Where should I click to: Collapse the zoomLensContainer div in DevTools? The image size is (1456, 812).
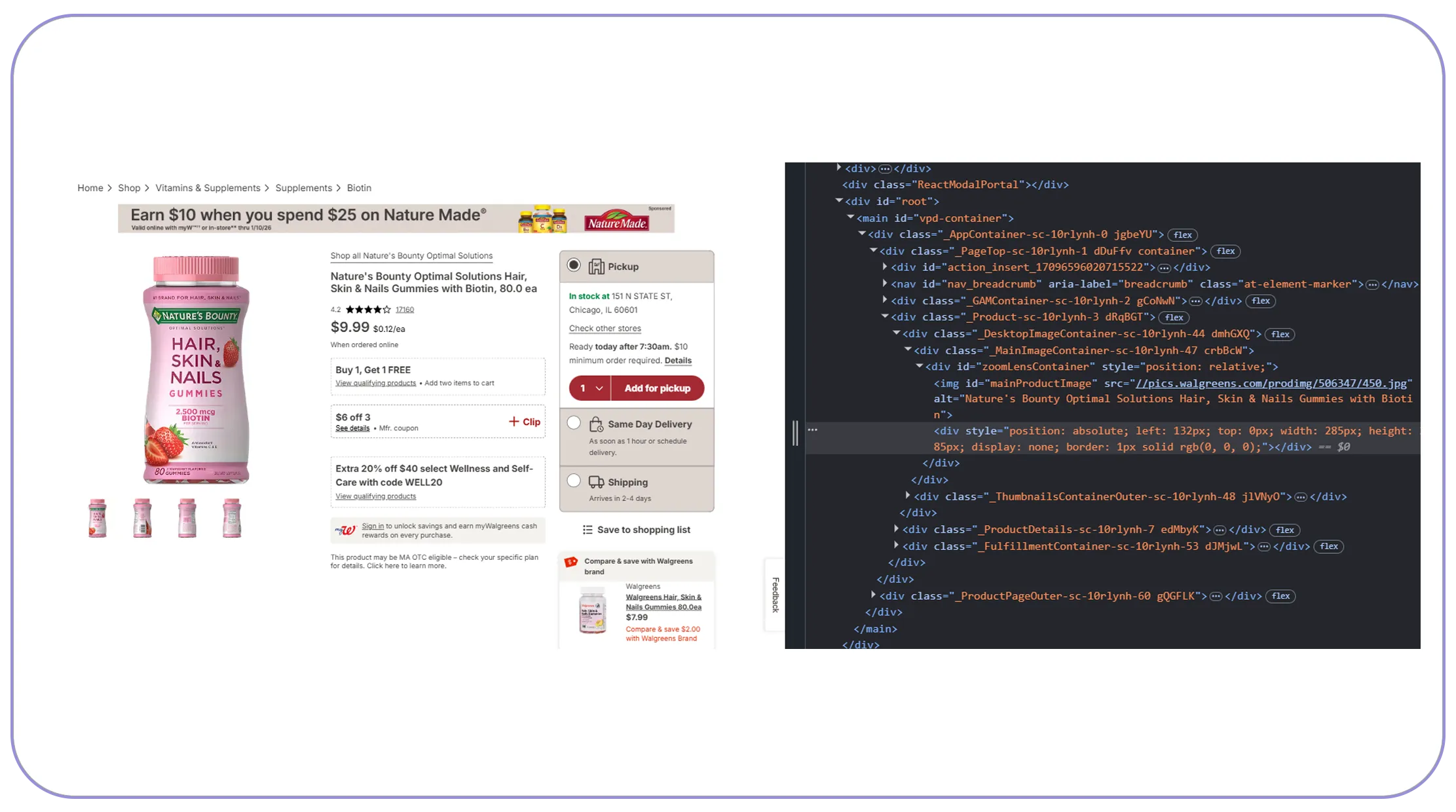(921, 366)
